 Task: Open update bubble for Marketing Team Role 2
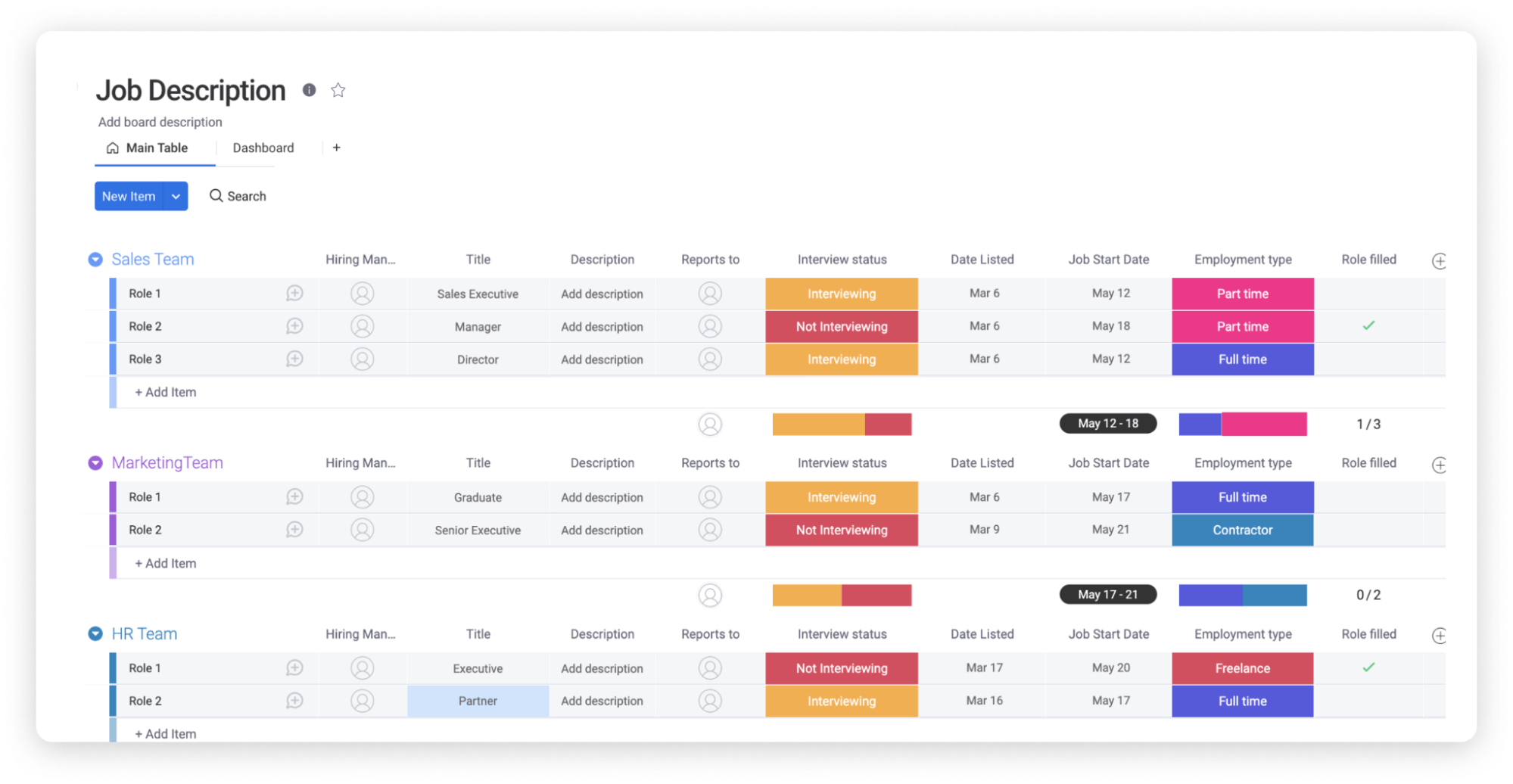pyautogui.click(x=294, y=530)
